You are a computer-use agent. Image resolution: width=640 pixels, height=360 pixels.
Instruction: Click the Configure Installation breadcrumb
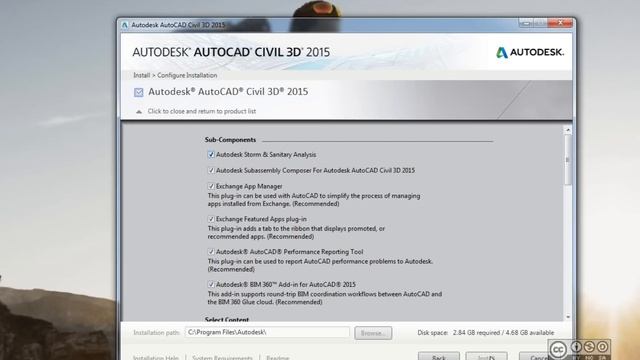point(187,76)
